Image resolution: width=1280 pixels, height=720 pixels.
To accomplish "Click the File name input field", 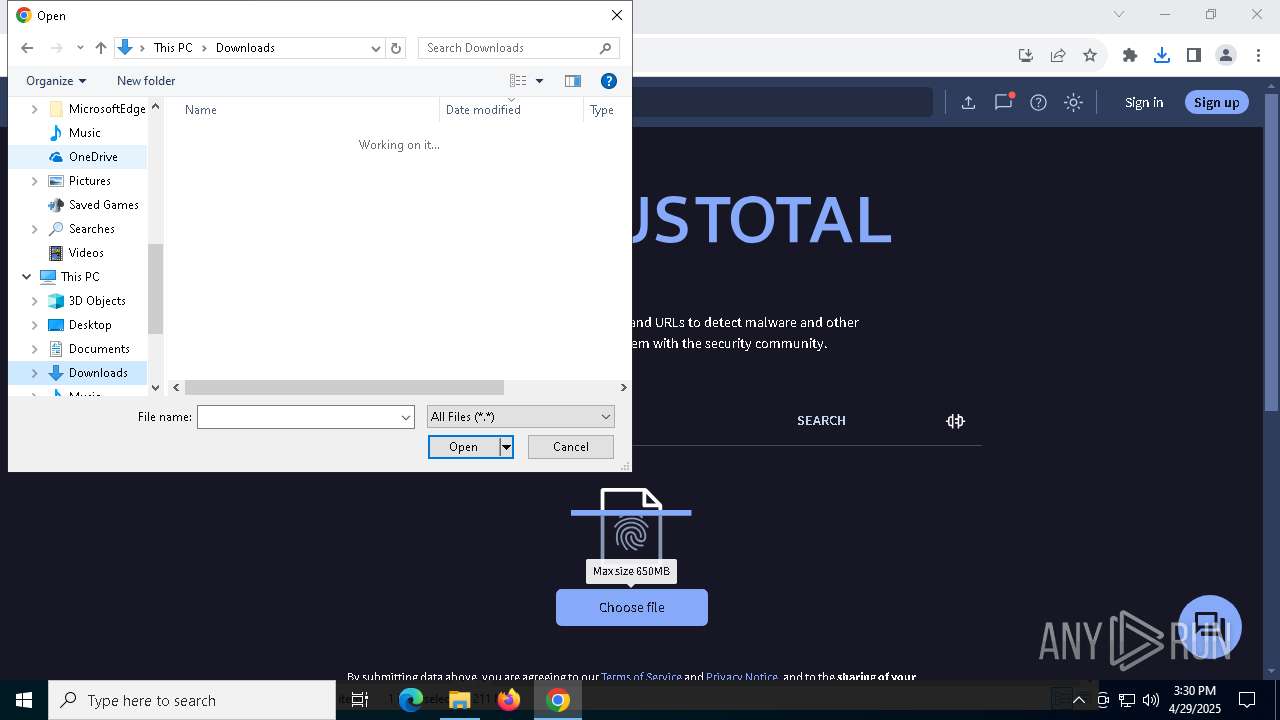I will point(298,417).
